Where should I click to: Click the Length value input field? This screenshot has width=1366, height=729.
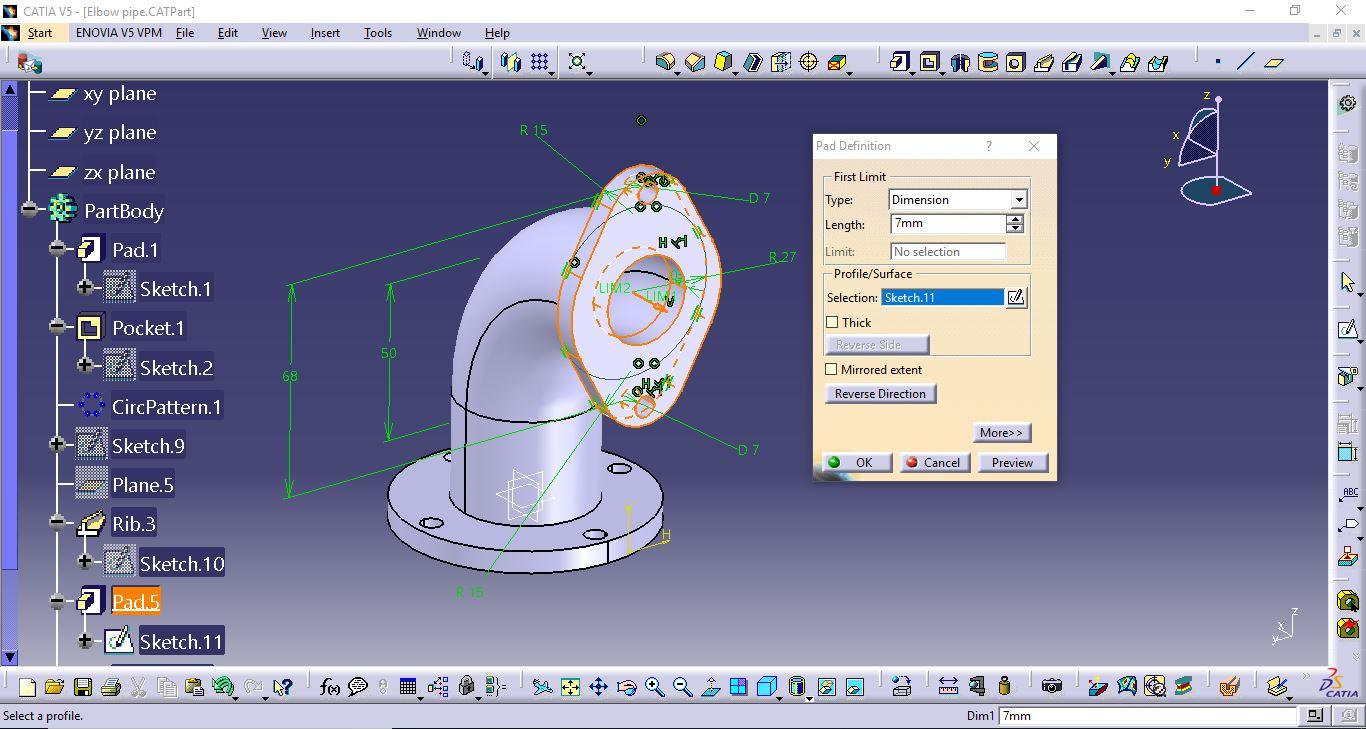pos(947,224)
